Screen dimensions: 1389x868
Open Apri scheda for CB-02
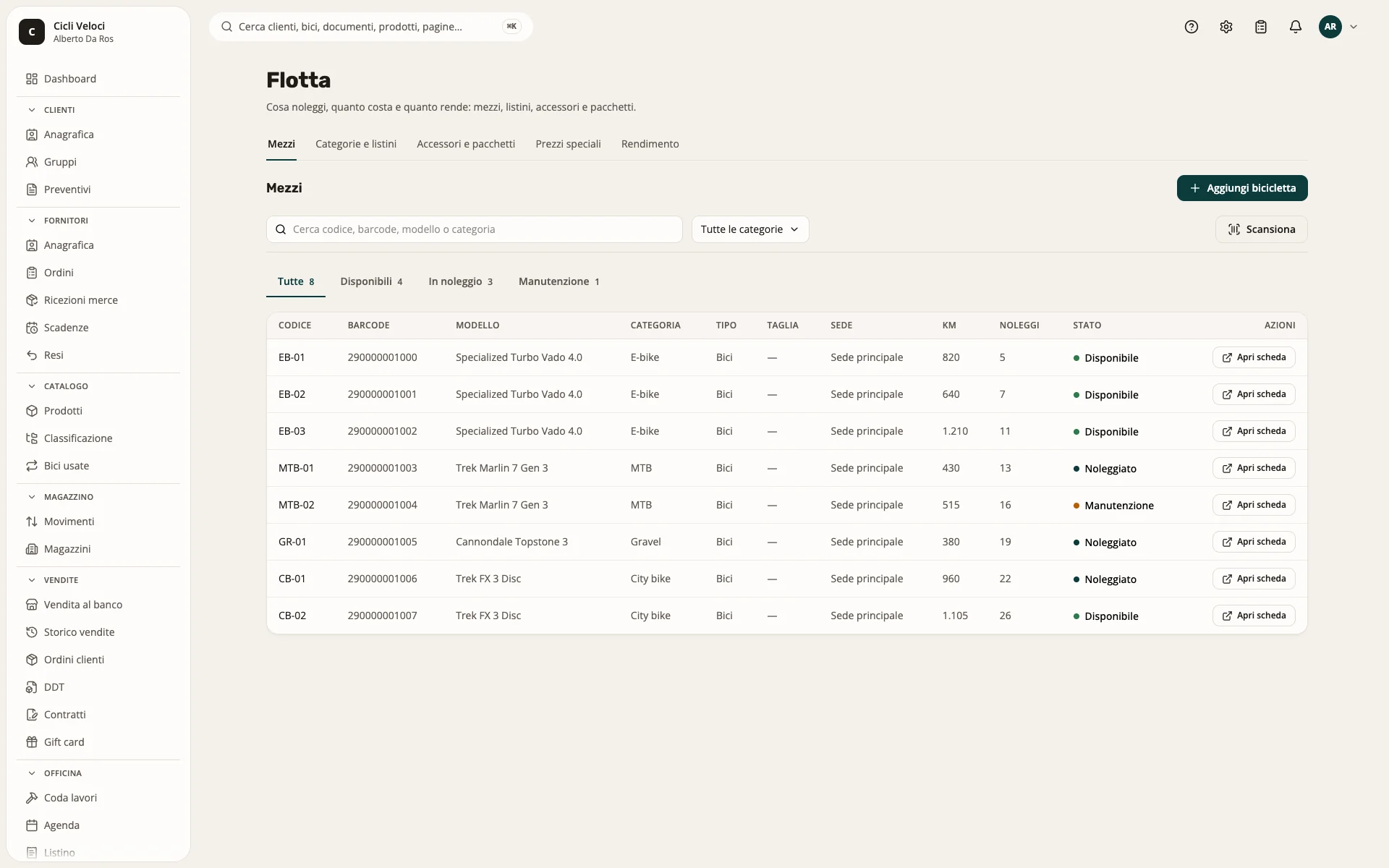coord(1254,616)
